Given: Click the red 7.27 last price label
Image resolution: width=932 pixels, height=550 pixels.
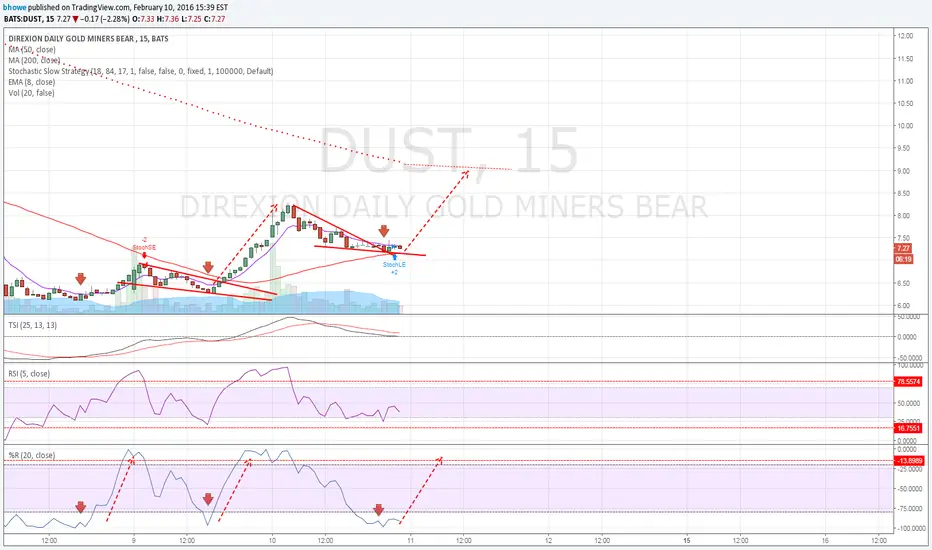Looking at the screenshot, I should pos(903,248).
